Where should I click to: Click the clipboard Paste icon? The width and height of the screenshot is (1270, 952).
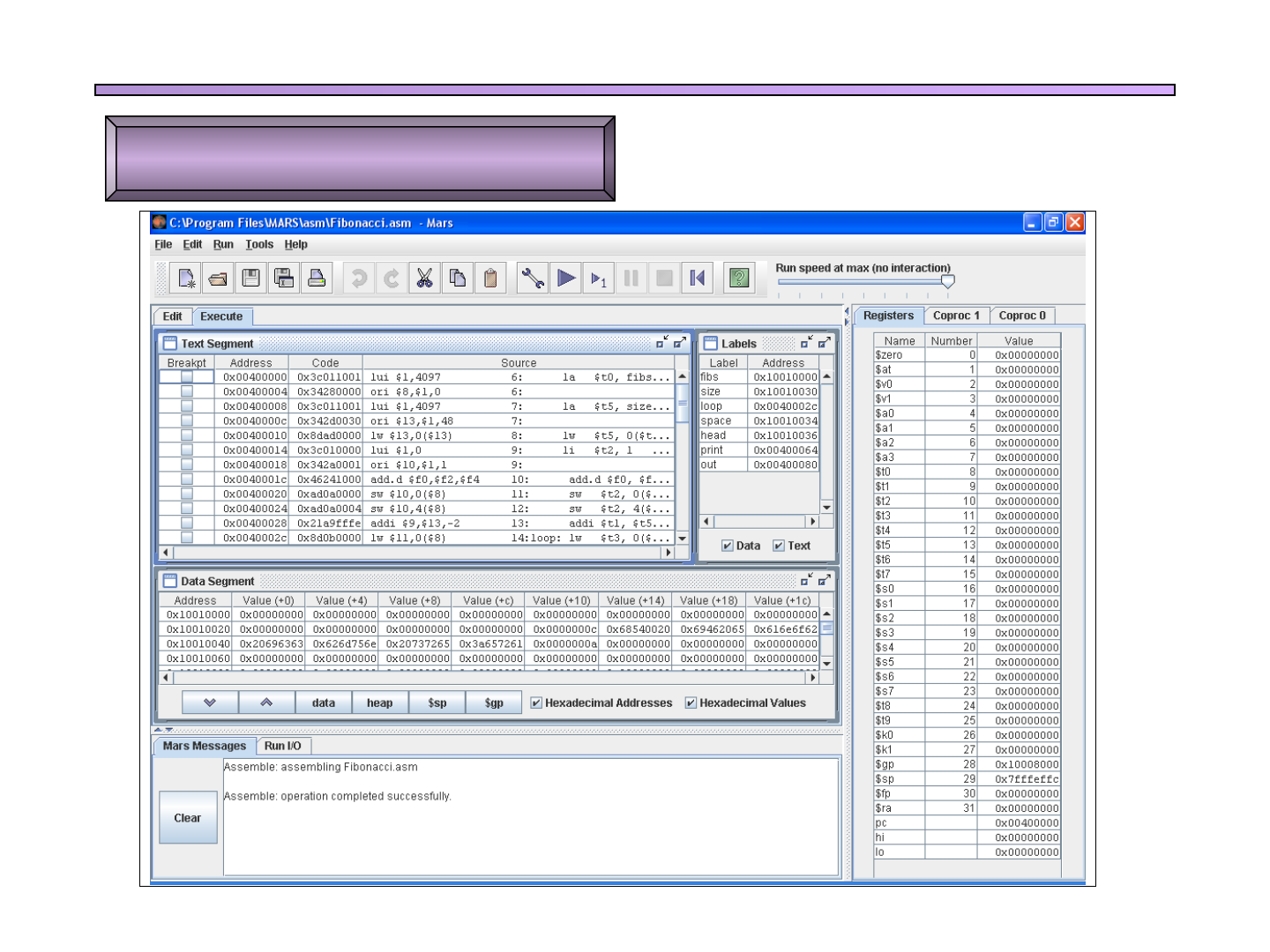490,279
